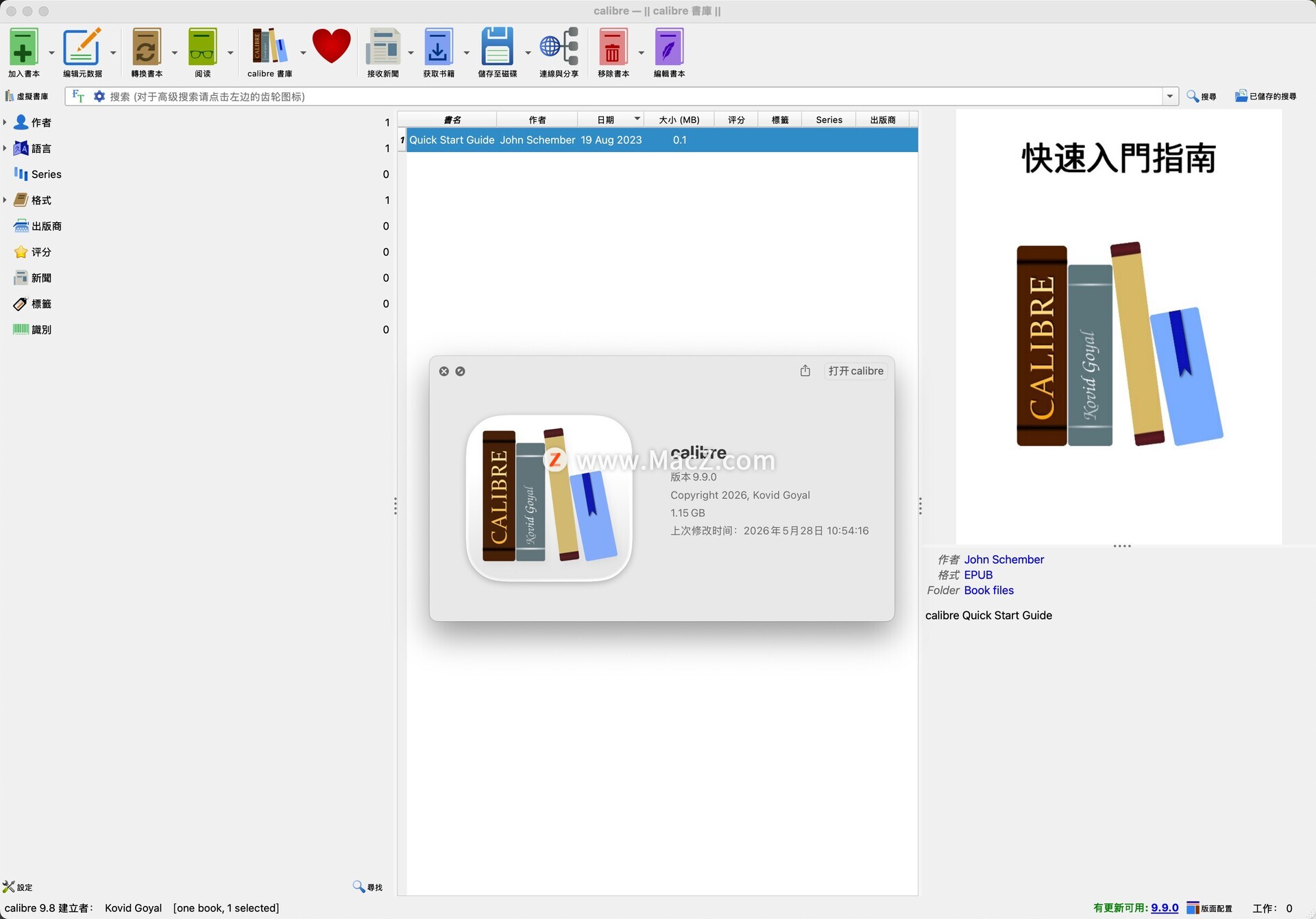Click the magnifier Search button

tap(1202, 97)
